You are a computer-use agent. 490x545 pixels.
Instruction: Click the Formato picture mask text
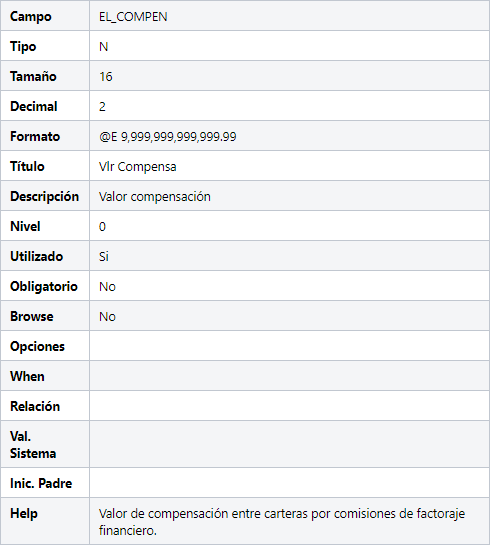pos(168,137)
